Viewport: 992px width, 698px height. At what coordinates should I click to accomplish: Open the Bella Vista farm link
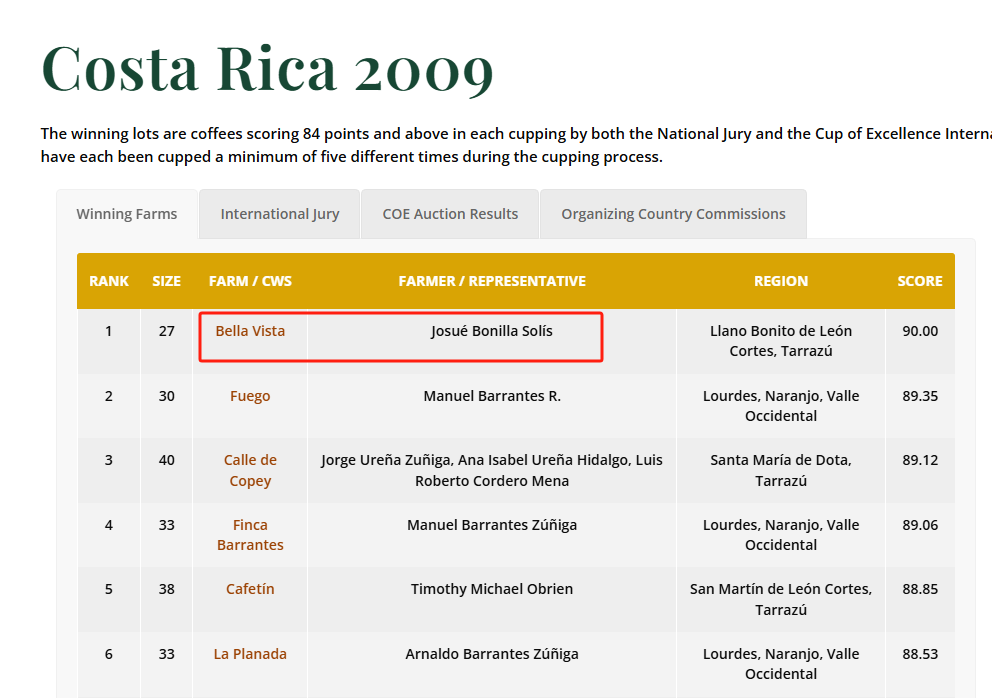click(x=250, y=331)
